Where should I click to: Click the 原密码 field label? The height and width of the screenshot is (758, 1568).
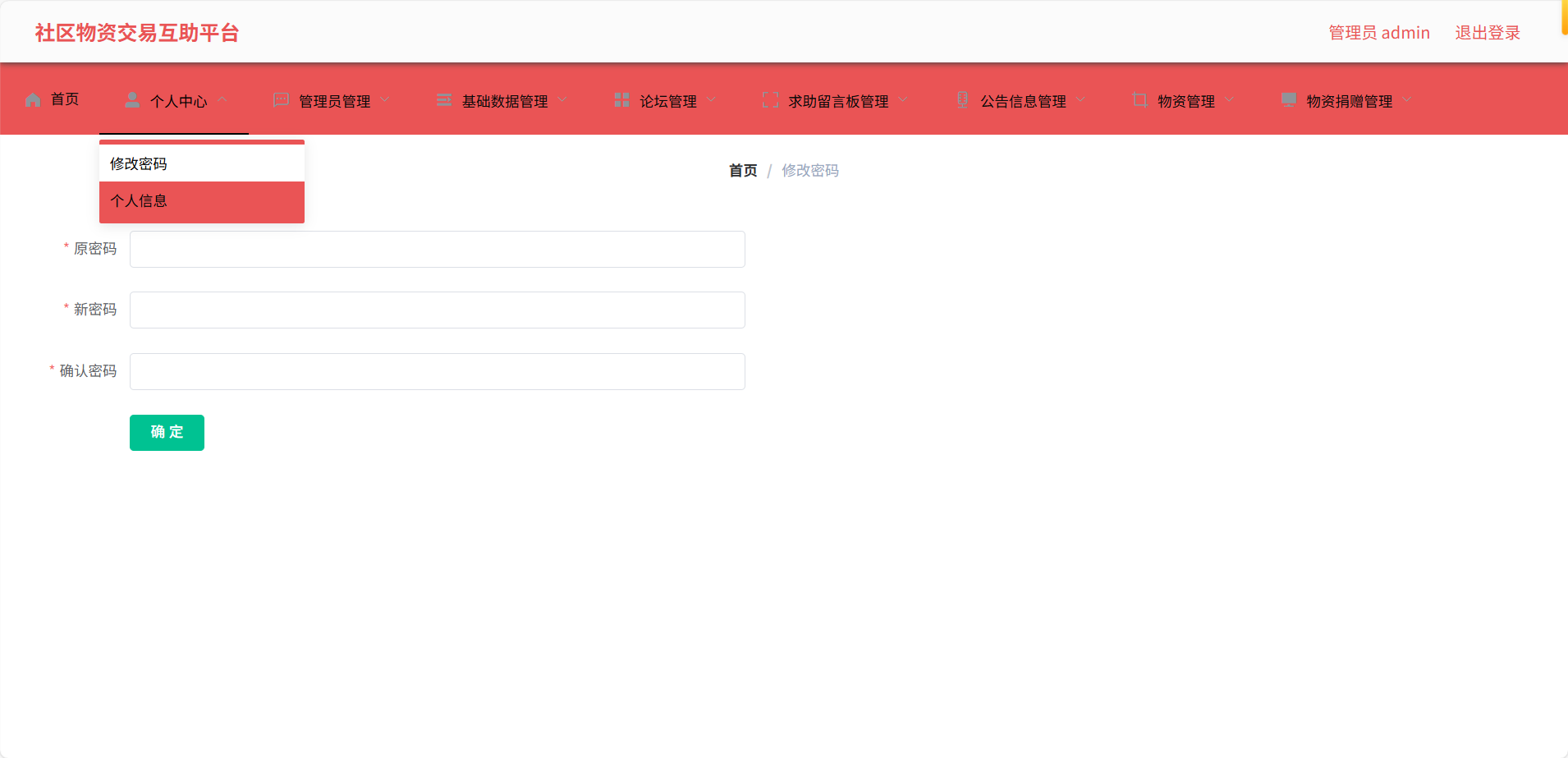click(x=95, y=249)
